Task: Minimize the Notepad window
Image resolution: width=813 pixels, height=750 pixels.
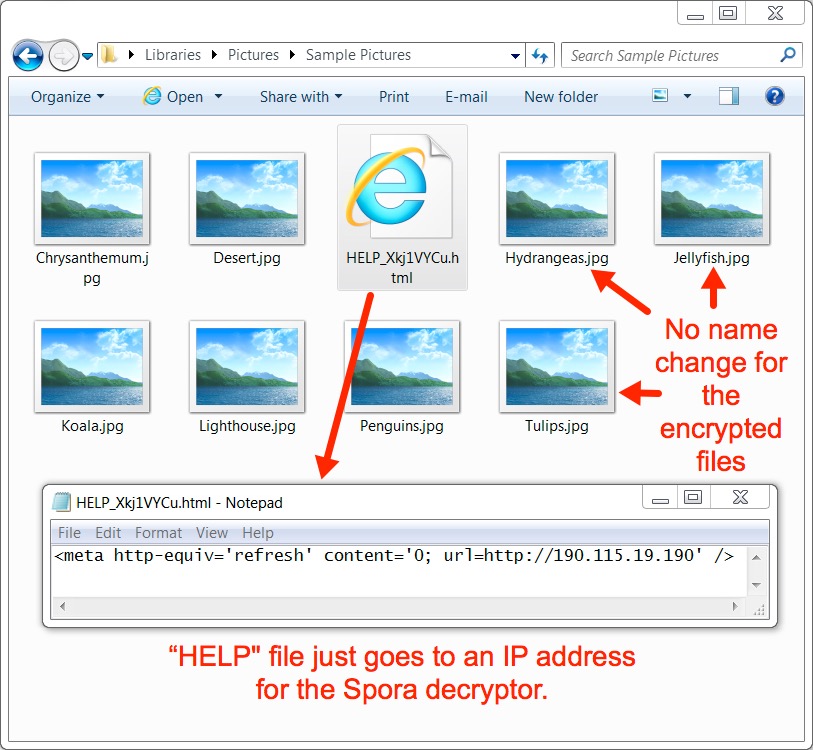Action: pos(660,498)
